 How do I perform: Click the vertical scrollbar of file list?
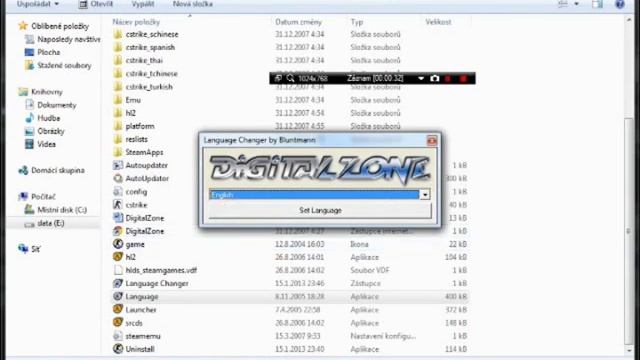[x=629, y=231]
